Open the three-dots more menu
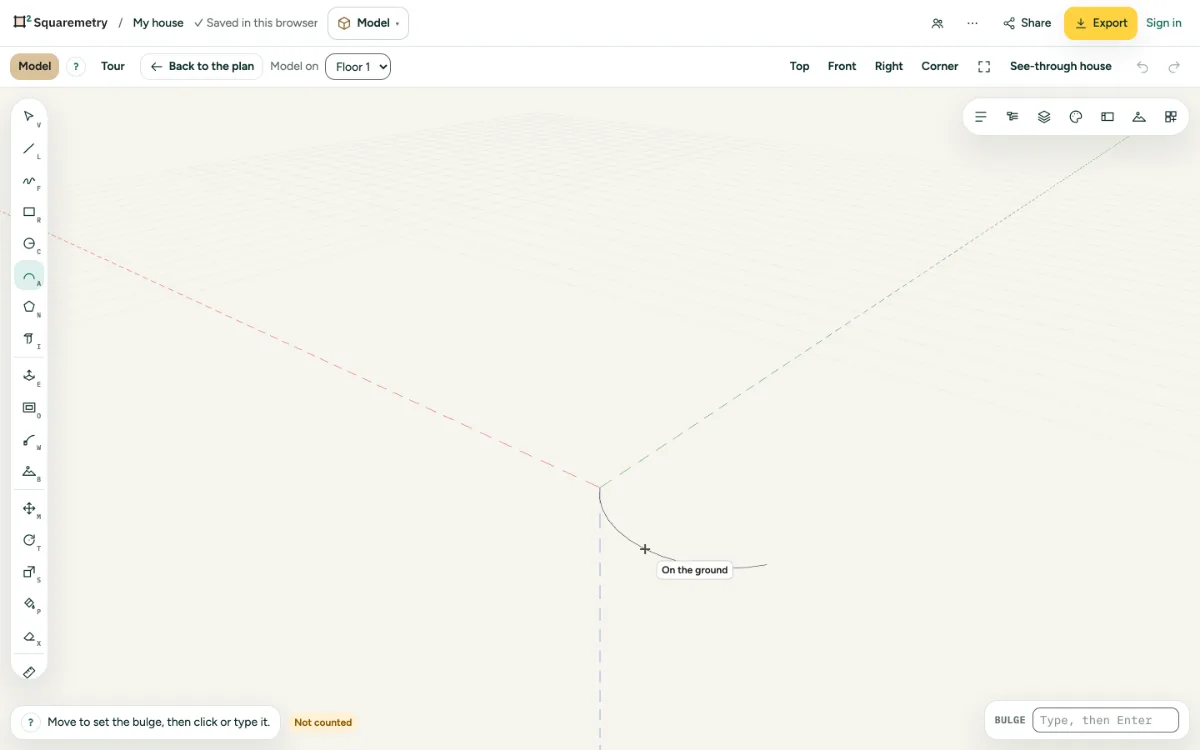Screen dimensions: 1200x750 pyautogui.click(x=972, y=23)
